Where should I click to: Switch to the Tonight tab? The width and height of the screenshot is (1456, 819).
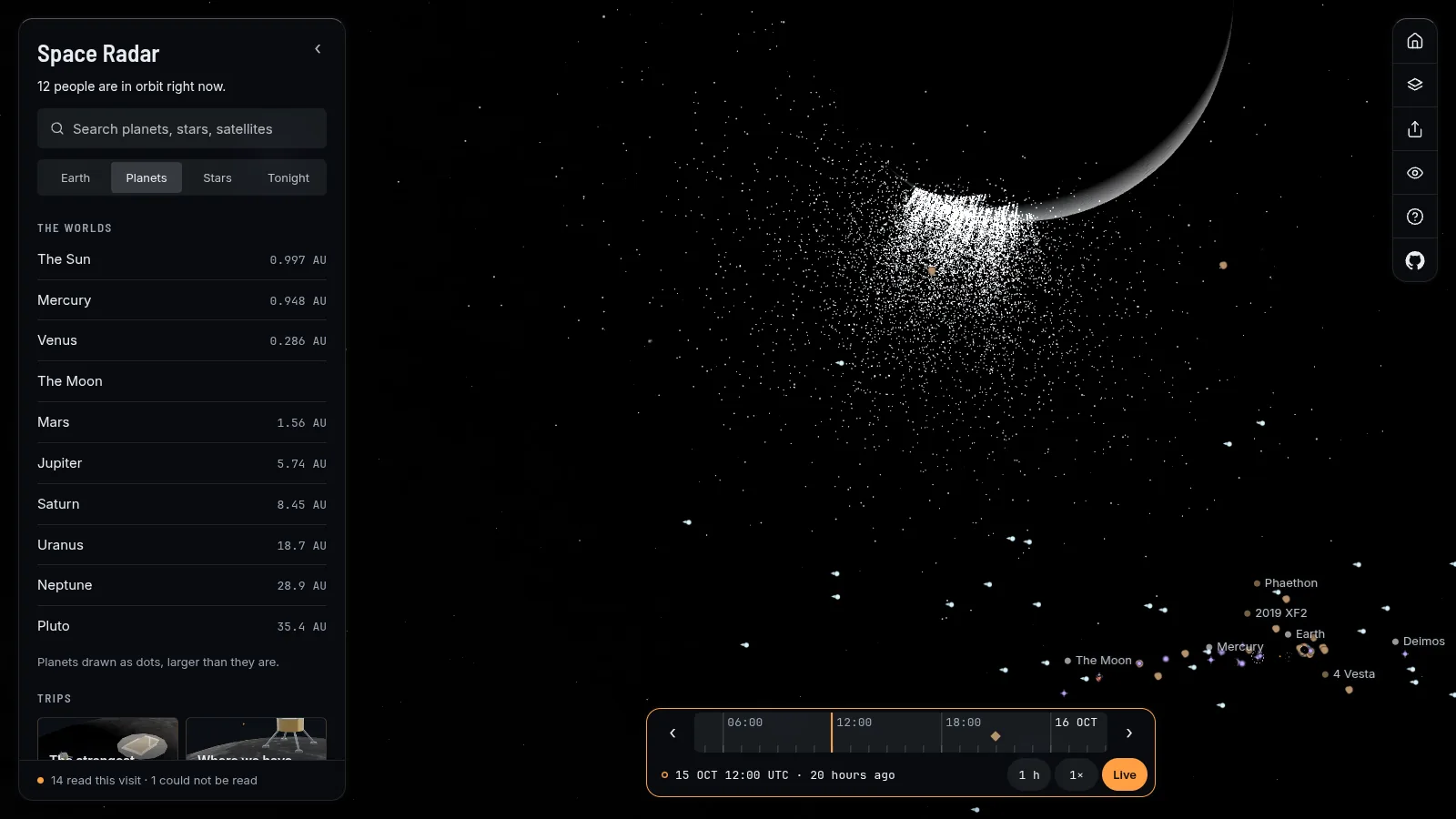[x=288, y=177]
